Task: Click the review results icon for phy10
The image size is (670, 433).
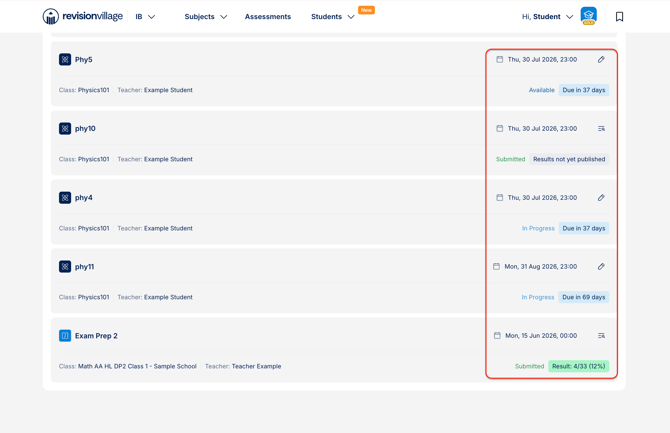Action: pyautogui.click(x=601, y=129)
